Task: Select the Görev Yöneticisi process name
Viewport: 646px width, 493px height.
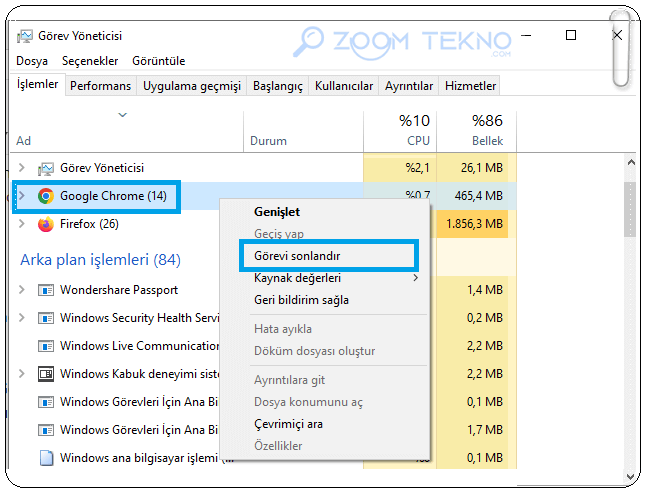Action: point(102,168)
